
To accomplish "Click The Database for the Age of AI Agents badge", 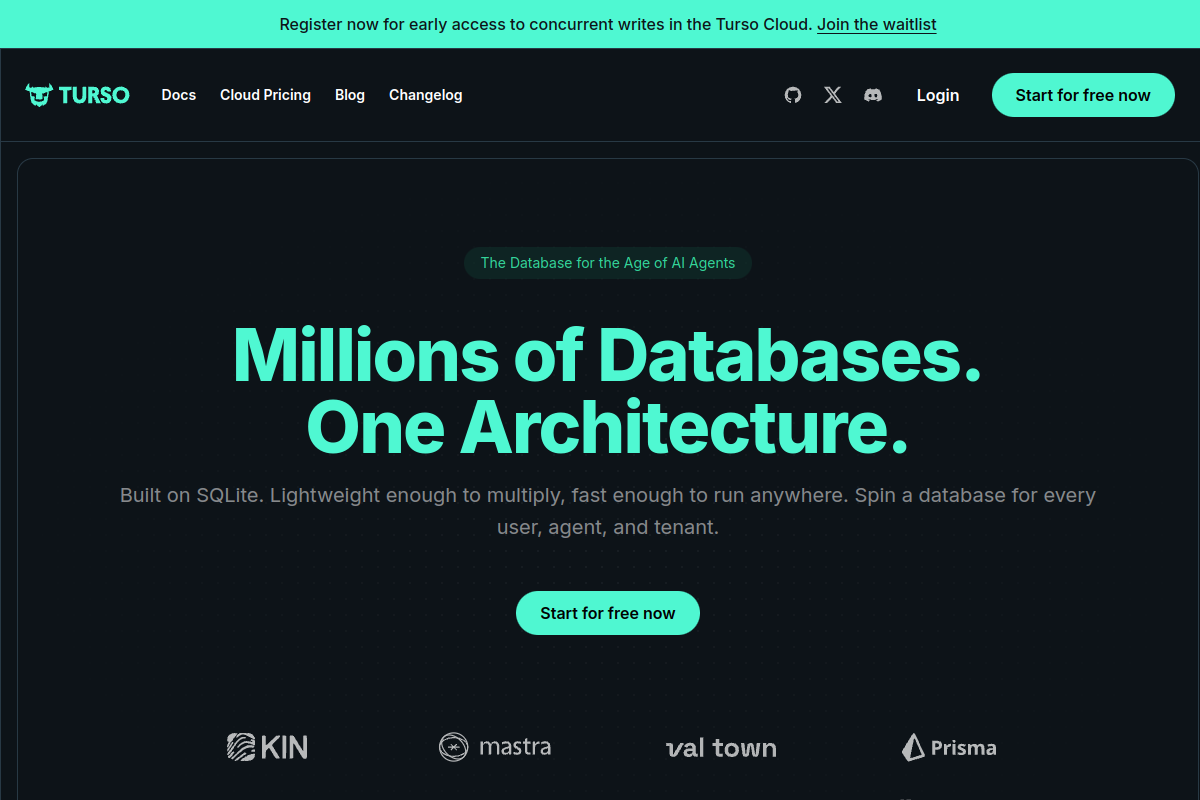I will [608, 263].
